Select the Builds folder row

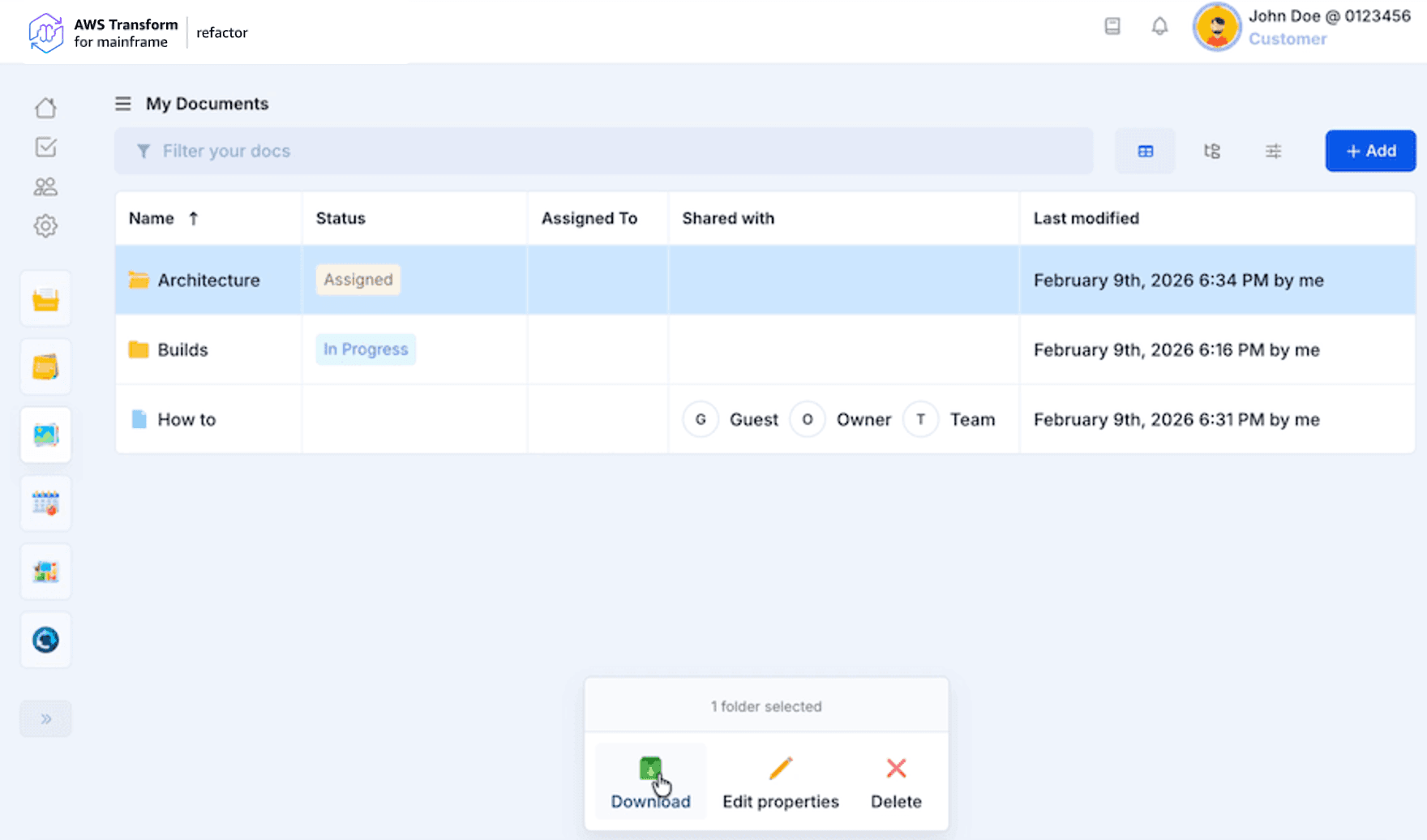182,349
